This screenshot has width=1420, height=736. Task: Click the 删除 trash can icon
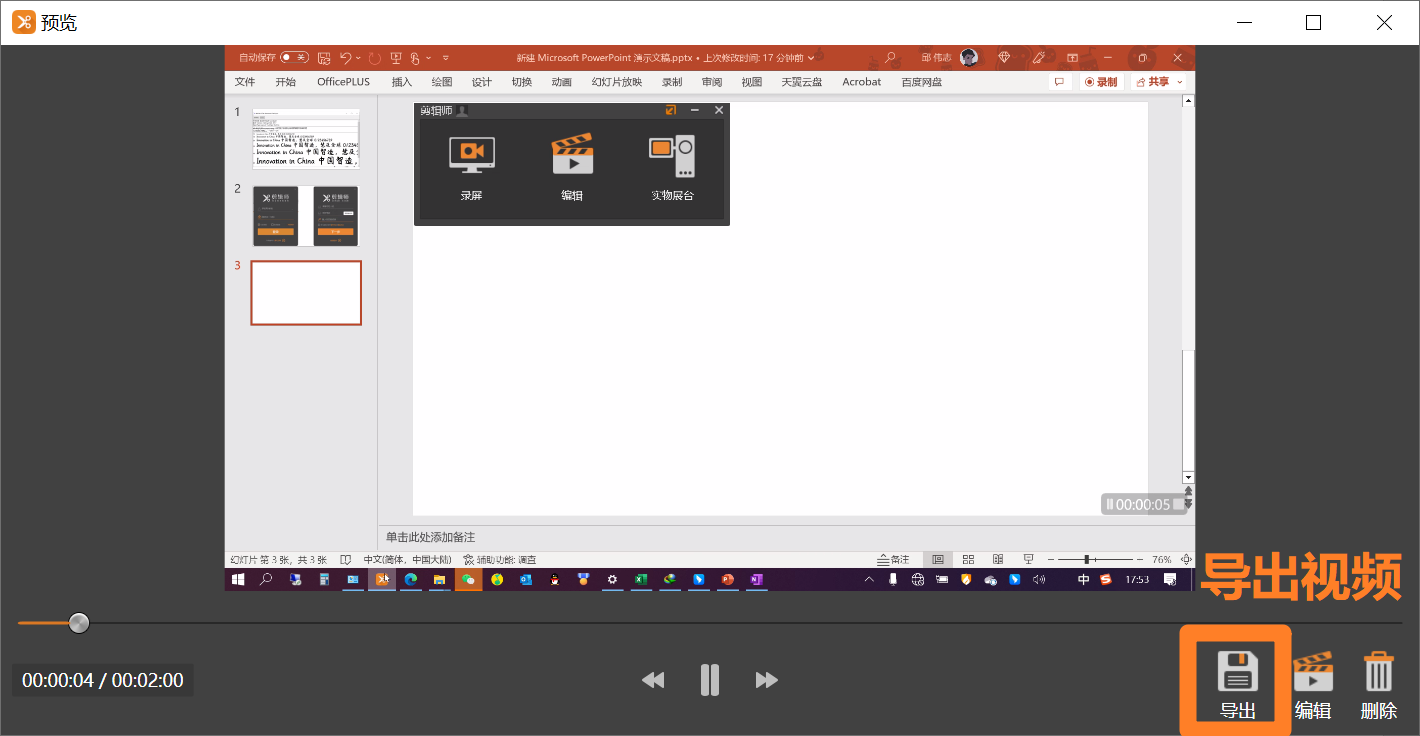pos(1378,672)
